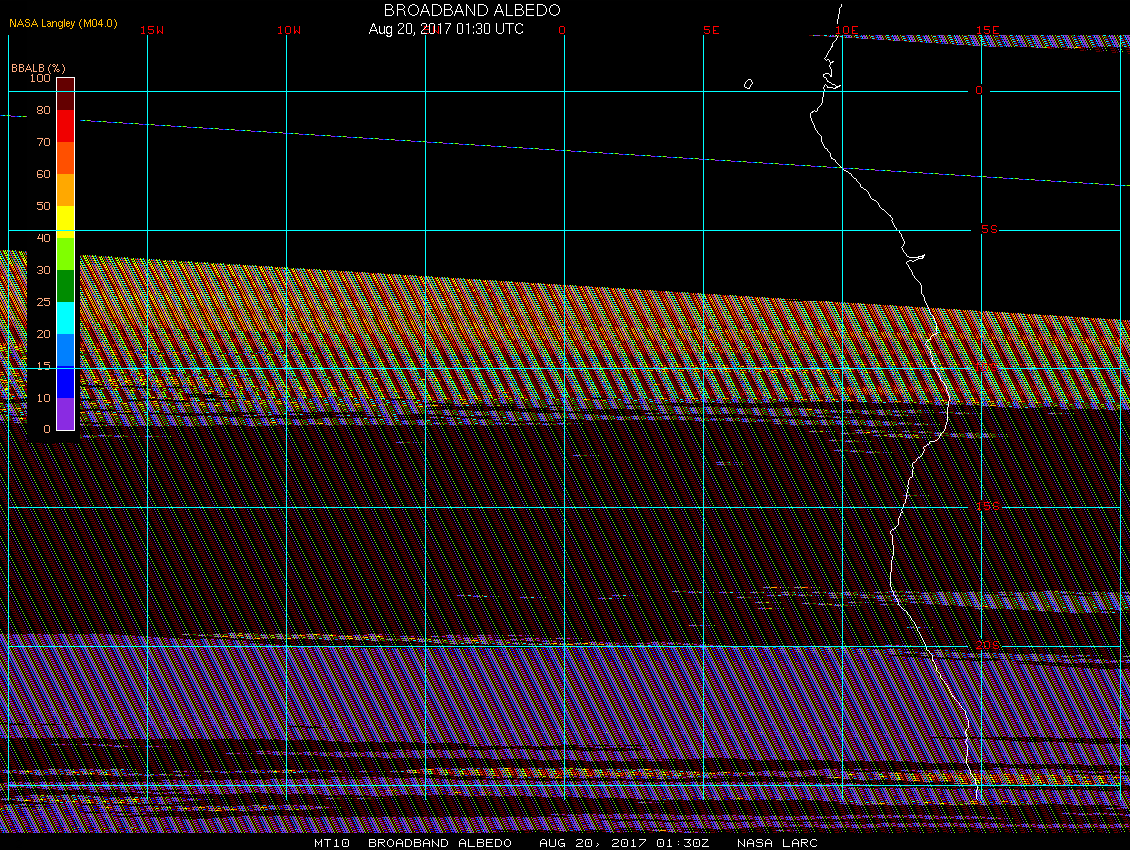The image size is (1130, 850).
Task: Pick the purple 0-10% albedo swatch
Action: tap(65, 414)
